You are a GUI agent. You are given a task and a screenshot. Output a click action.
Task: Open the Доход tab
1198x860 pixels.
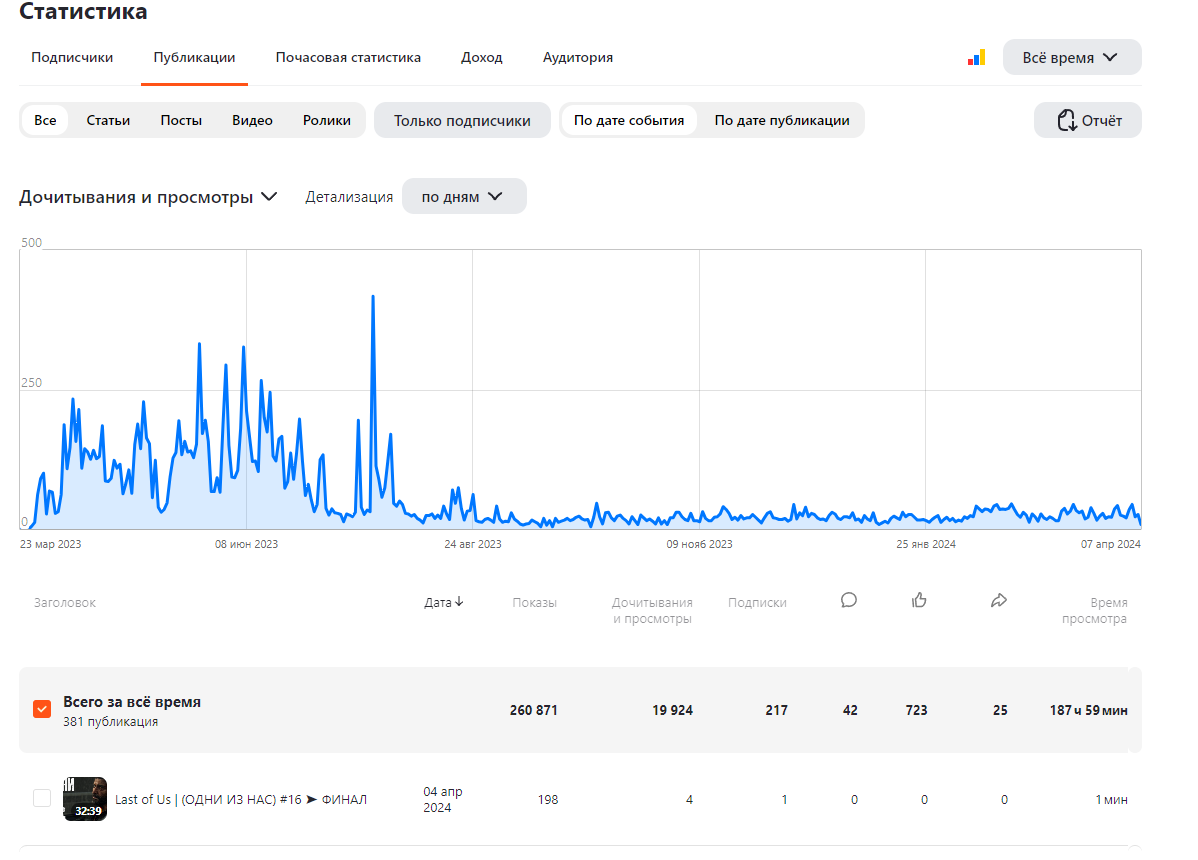(481, 57)
